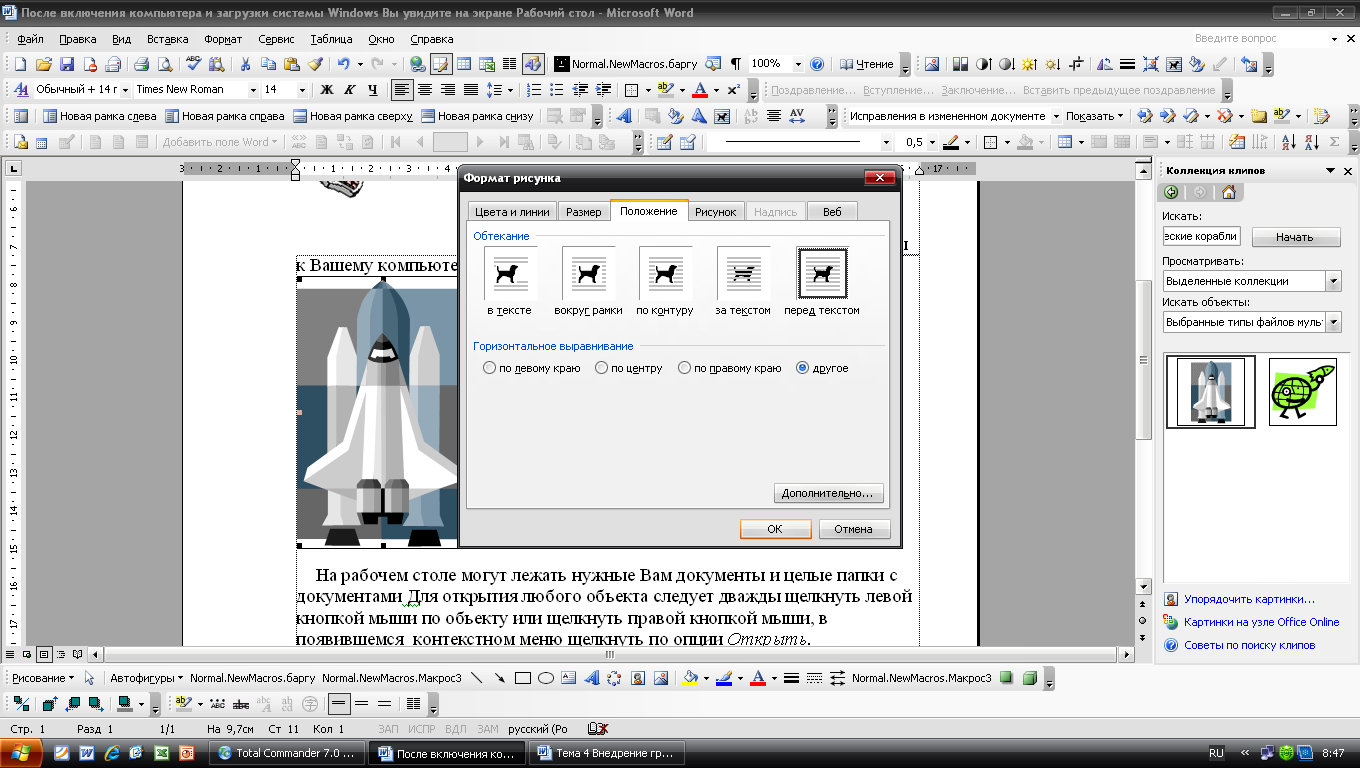The image size is (1360, 768).
Task: Open Word help with the blue question icon
Action: (817, 64)
